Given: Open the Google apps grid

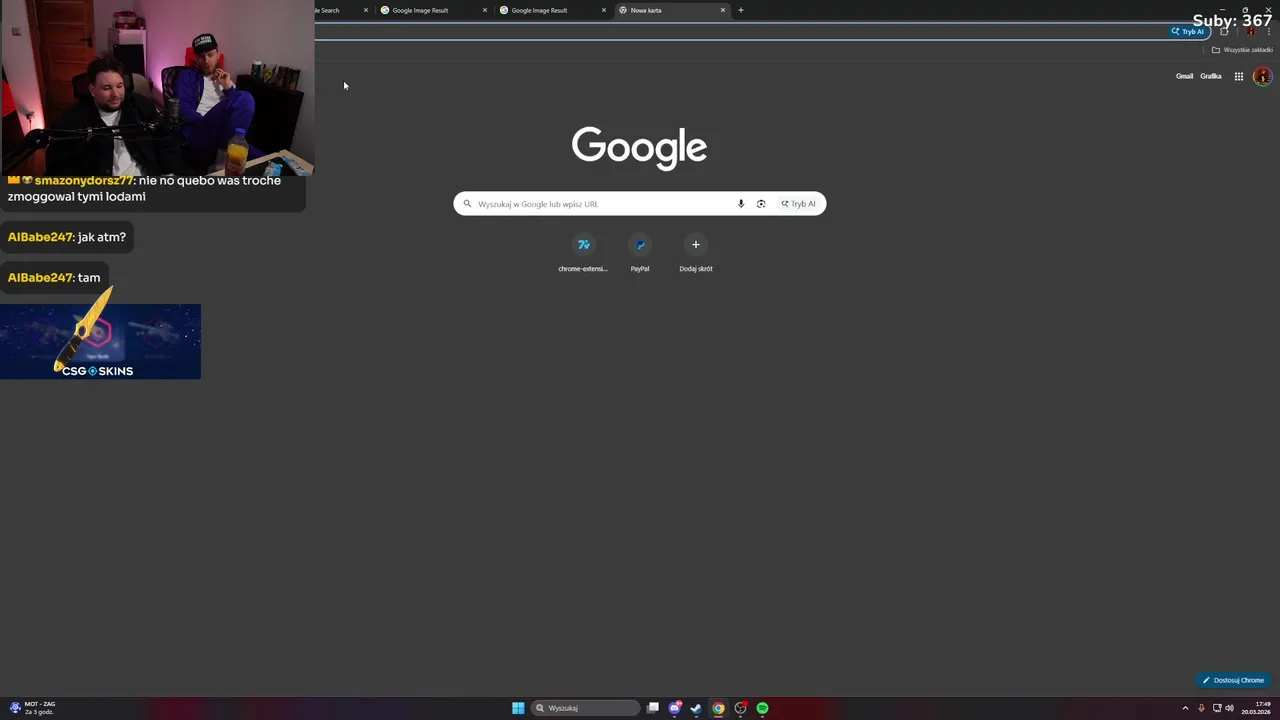Looking at the screenshot, I should click(1238, 76).
